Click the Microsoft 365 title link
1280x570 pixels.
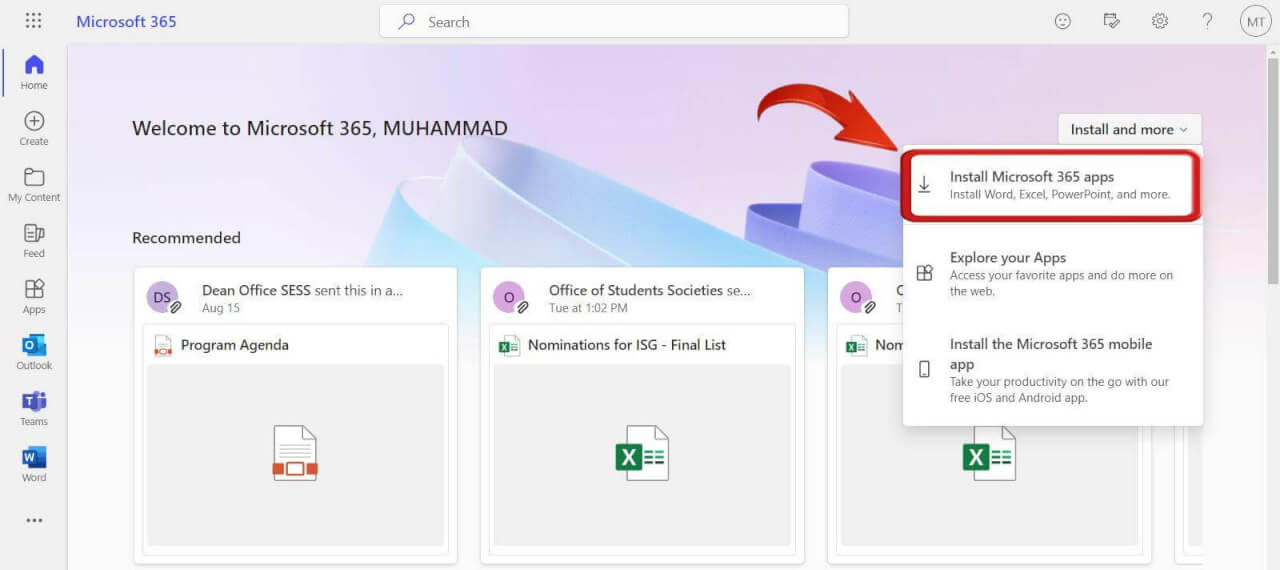[x=126, y=21]
